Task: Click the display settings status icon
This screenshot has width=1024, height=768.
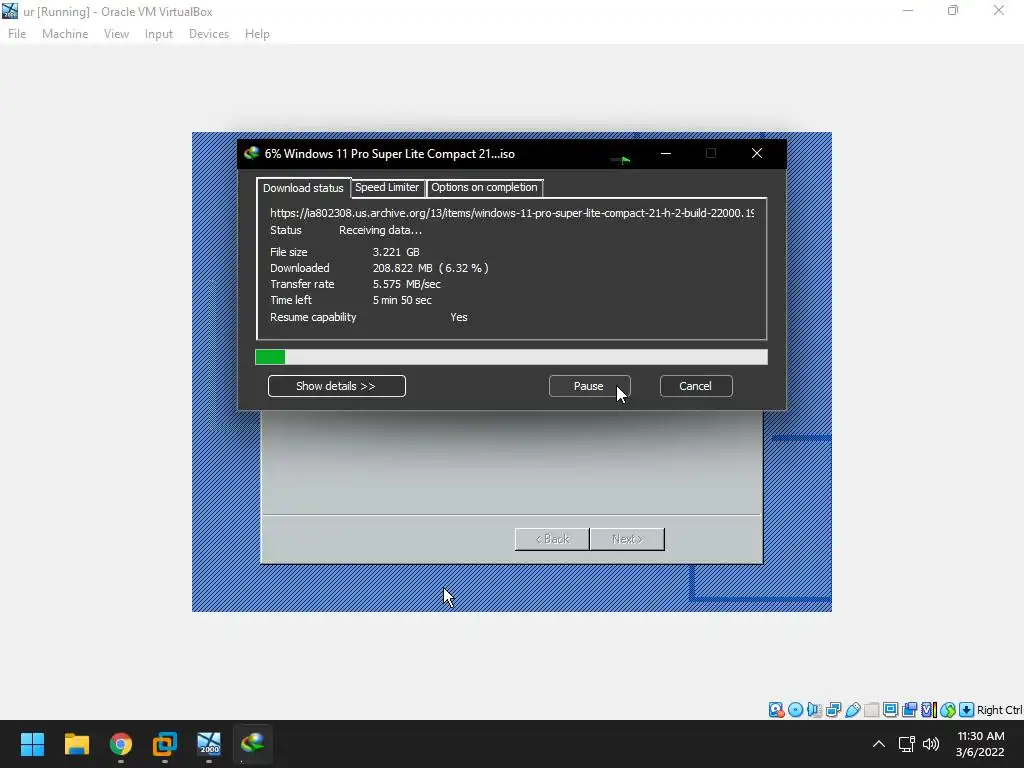Action: coord(890,710)
